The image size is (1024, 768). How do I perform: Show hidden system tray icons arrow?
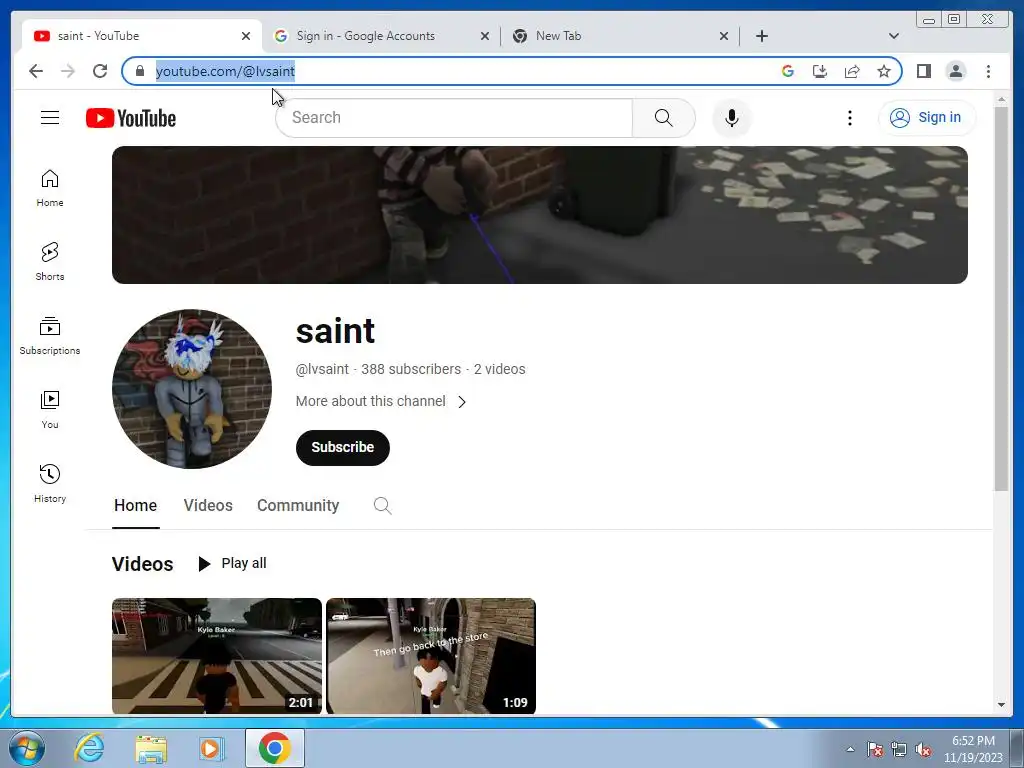(x=850, y=749)
